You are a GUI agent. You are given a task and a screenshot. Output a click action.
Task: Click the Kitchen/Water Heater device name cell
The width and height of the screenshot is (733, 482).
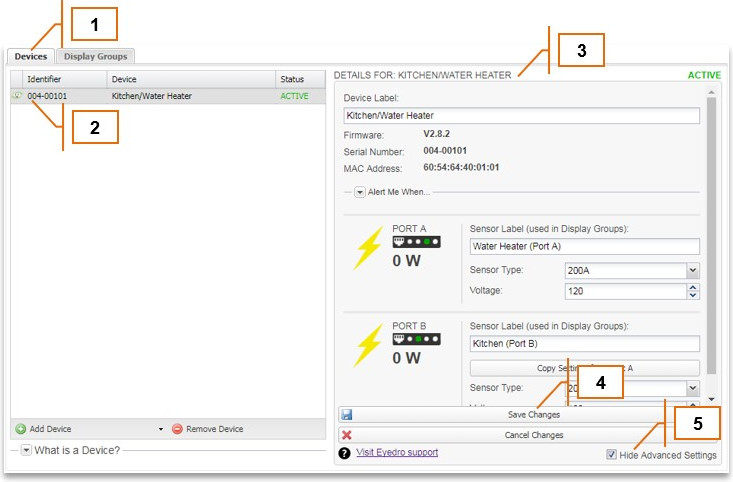151,96
